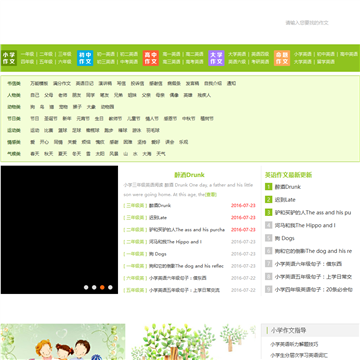Open 狗 Dogs in the center dated list
Screen dimensions: 360x360
[158, 254]
